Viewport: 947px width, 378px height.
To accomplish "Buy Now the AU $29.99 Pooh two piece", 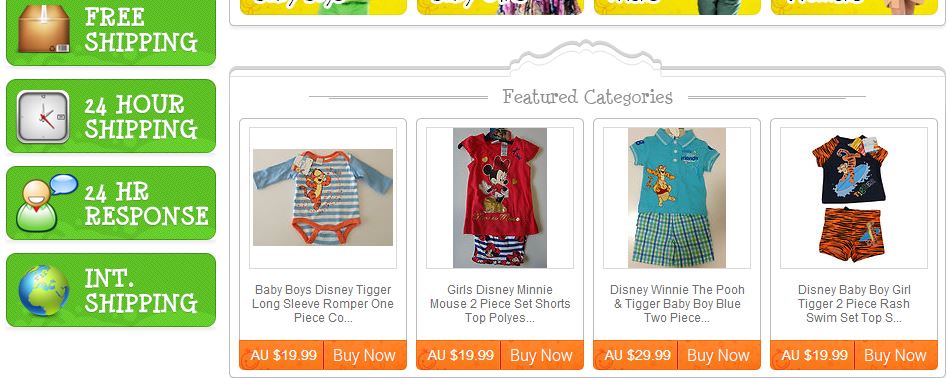I will [x=719, y=355].
